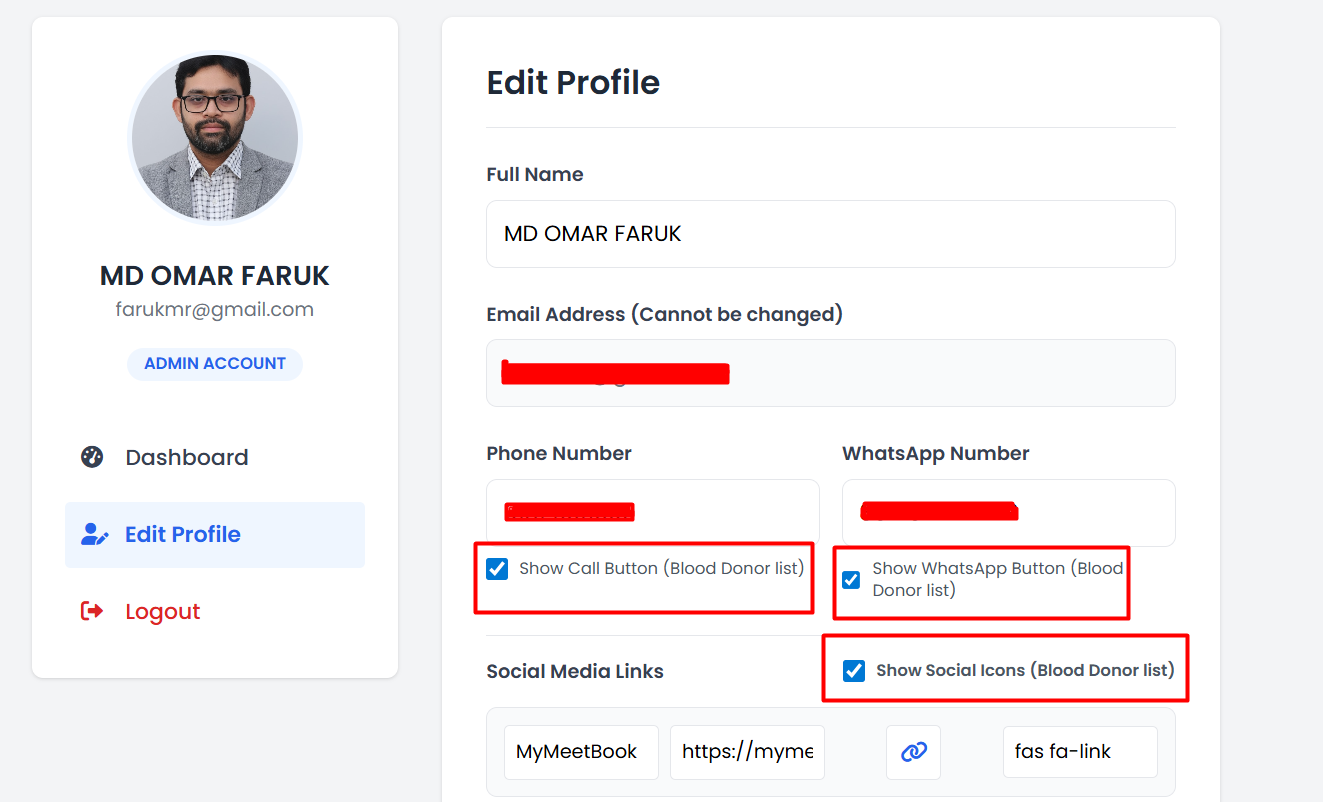Viewport: 1323px width, 802px height.
Task: Click the WhatsApp Number input
Action: [x=1008, y=512]
